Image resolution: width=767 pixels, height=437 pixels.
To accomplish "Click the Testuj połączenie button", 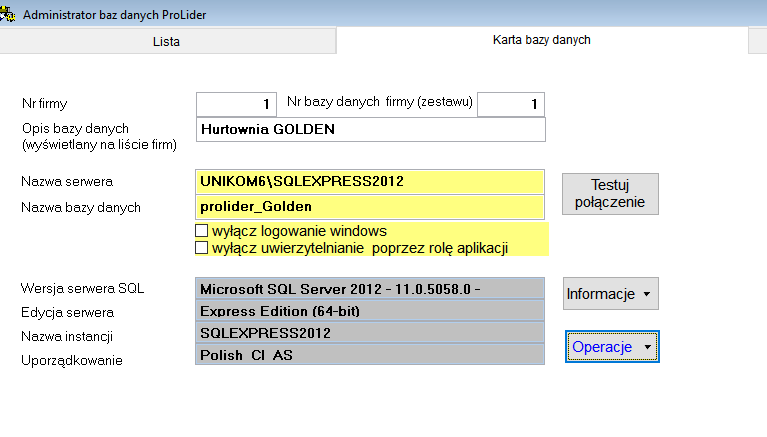I will tap(610, 194).
